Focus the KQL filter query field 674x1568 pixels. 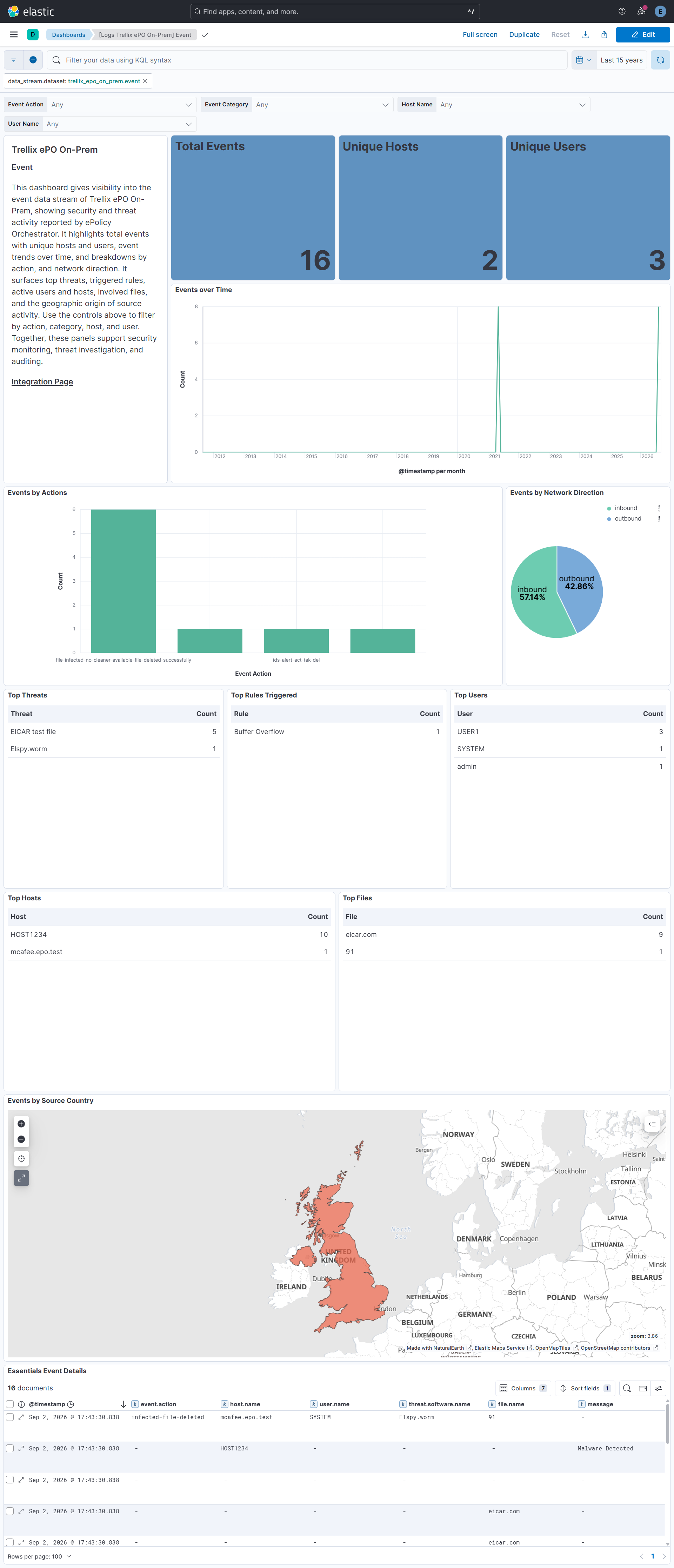307,60
